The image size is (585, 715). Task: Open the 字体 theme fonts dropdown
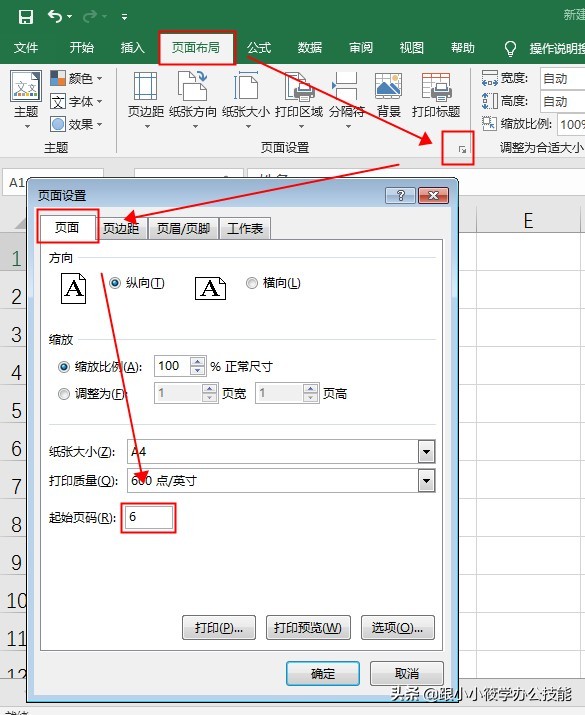pos(76,101)
